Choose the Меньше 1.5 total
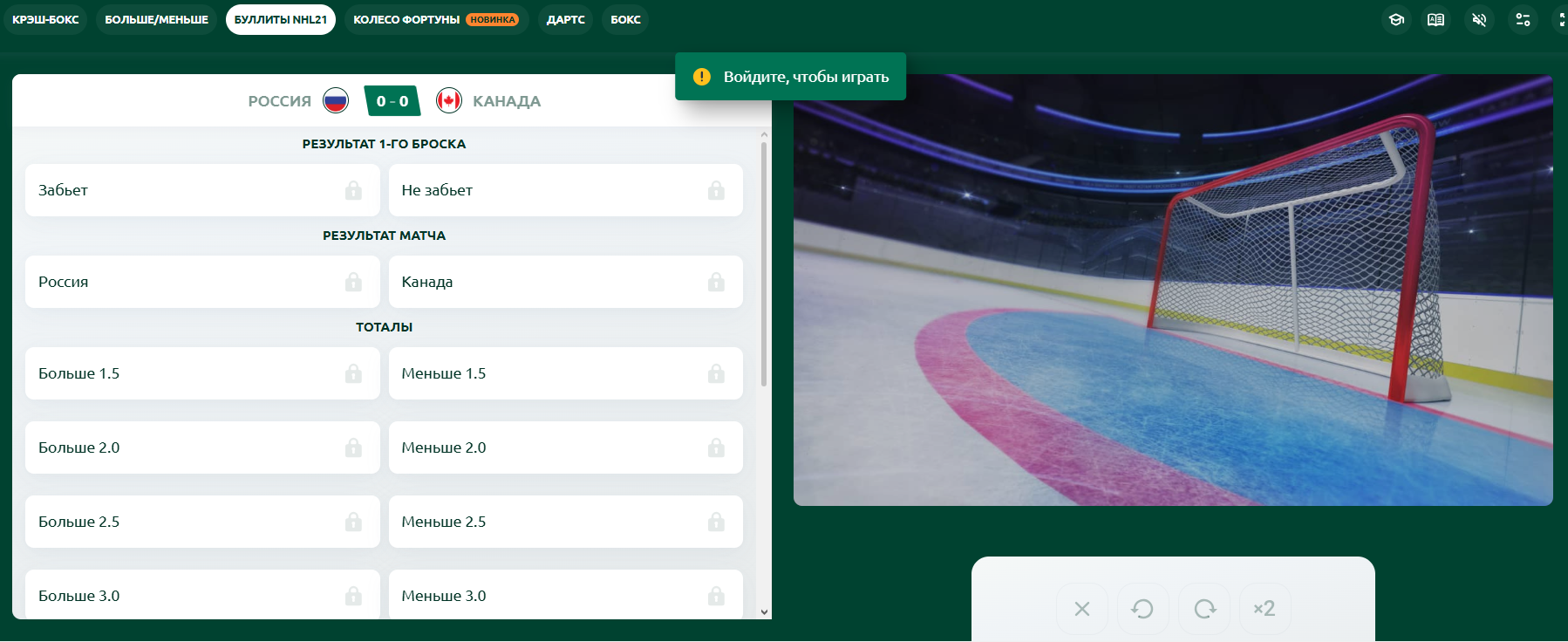This screenshot has width=1568, height=642. point(566,373)
